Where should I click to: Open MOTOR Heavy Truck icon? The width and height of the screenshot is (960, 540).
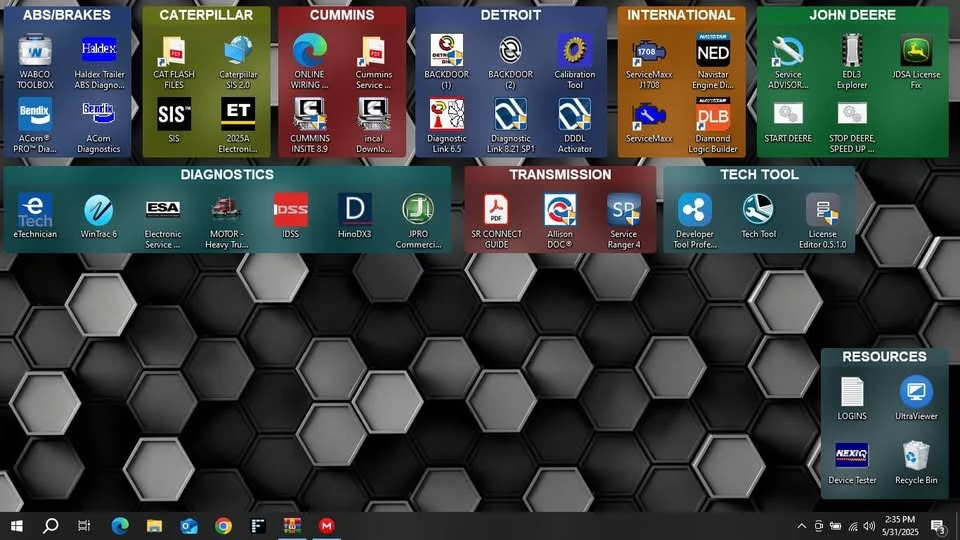[227, 221]
